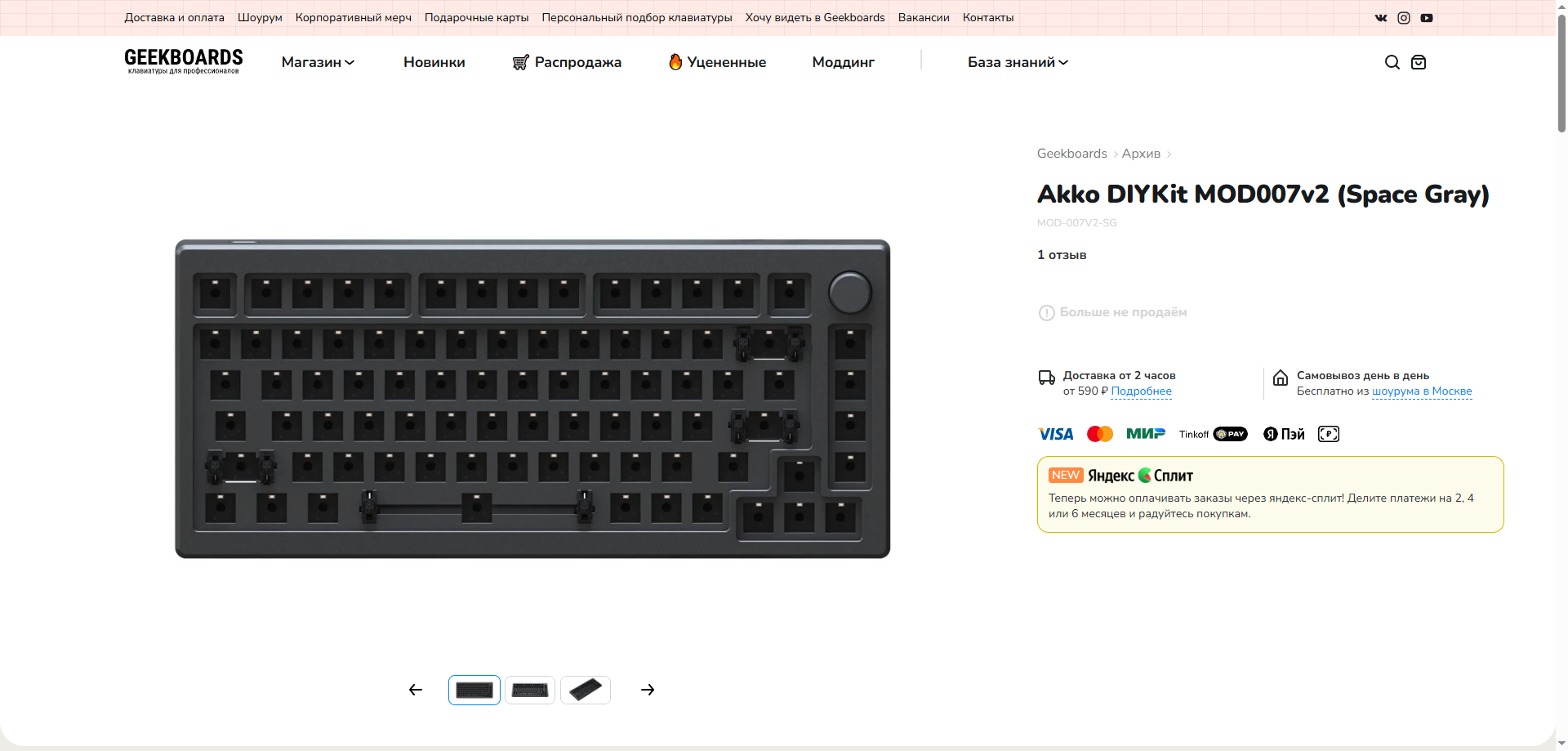The width and height of the screenshot is (1568, 751).
Task: Expand the Магазин dropdown menu
Action: pyautogui.click(x=318, y=62)
